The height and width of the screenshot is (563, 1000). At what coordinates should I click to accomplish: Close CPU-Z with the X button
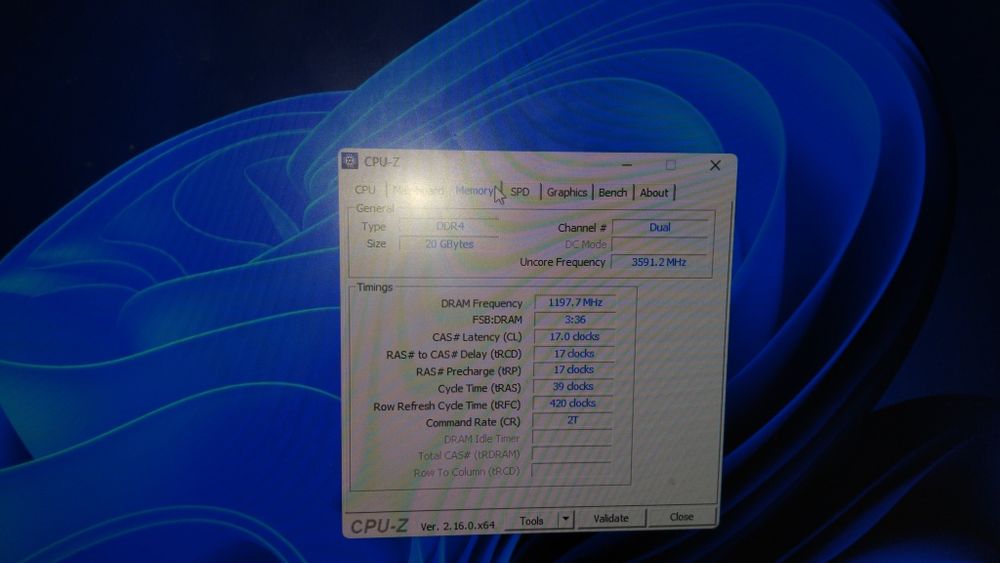pos(715,166)
